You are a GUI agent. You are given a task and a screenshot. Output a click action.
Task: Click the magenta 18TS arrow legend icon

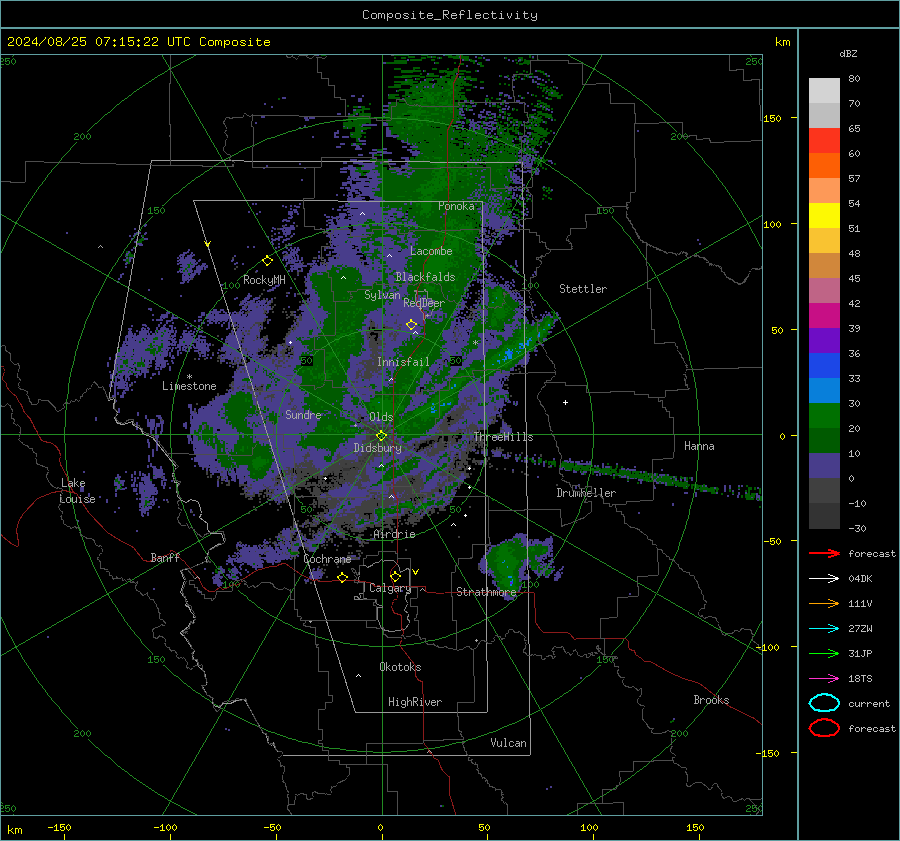(824, 678)
